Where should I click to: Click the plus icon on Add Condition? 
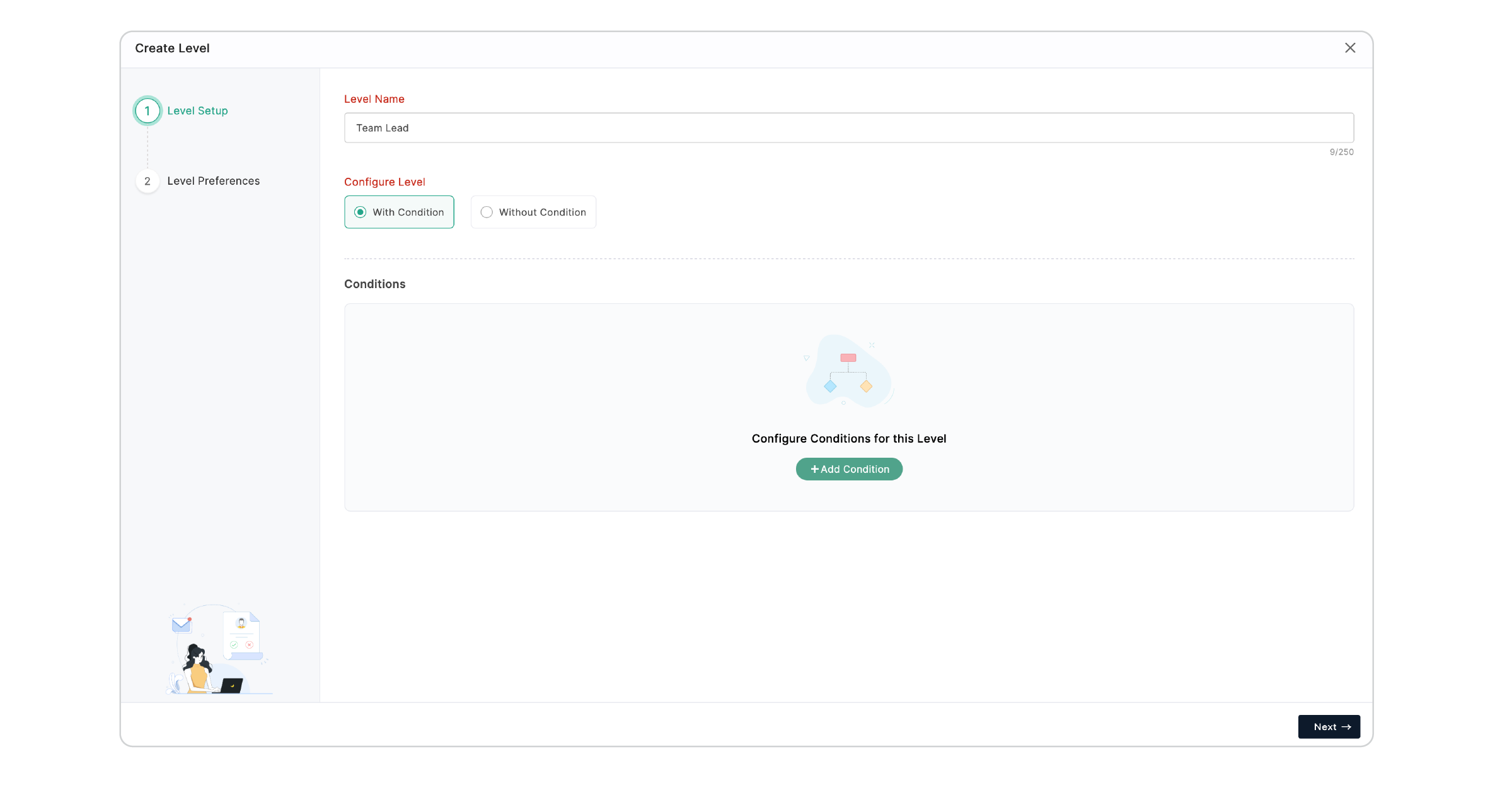814,469
